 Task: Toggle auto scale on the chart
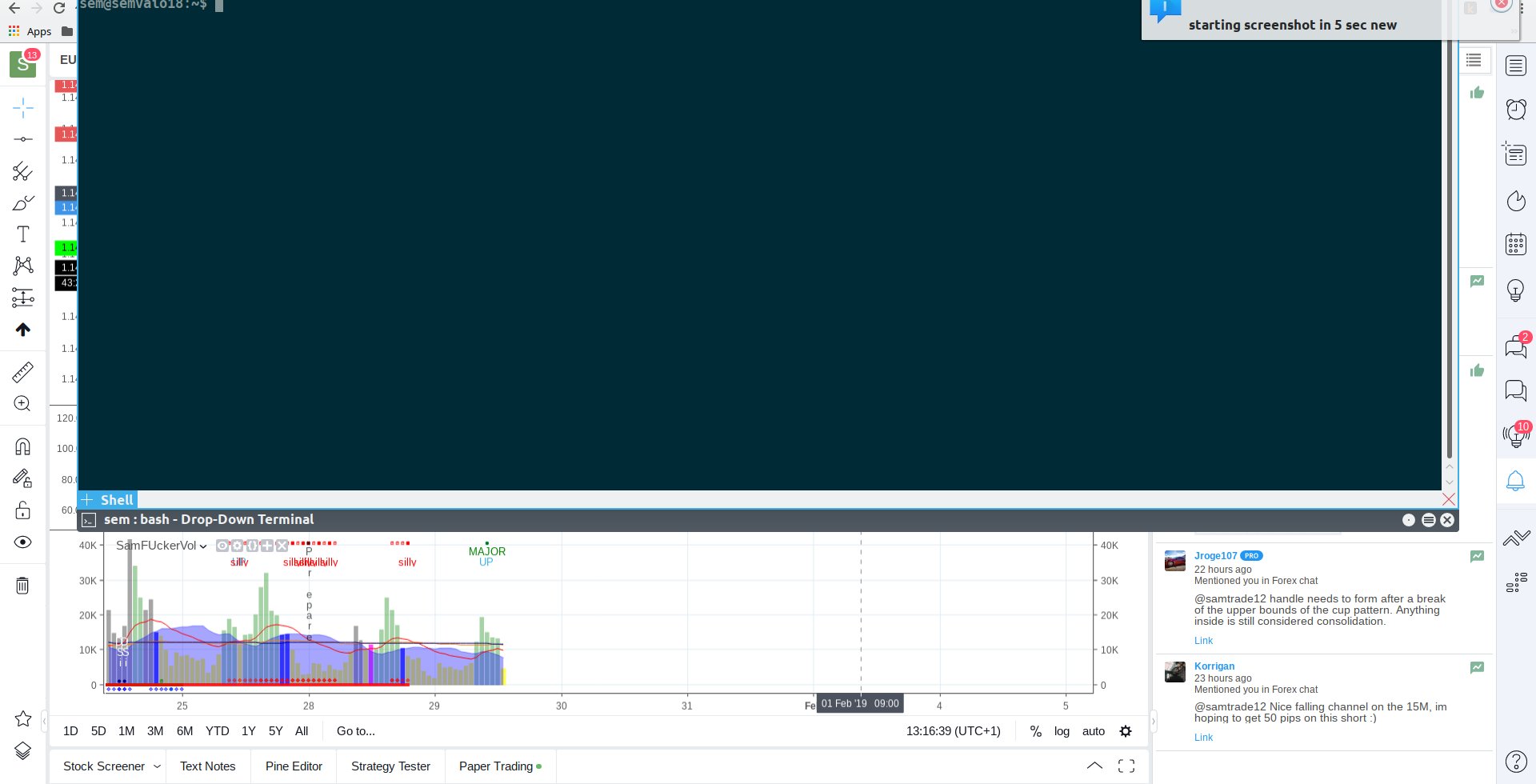[1094, 731]
